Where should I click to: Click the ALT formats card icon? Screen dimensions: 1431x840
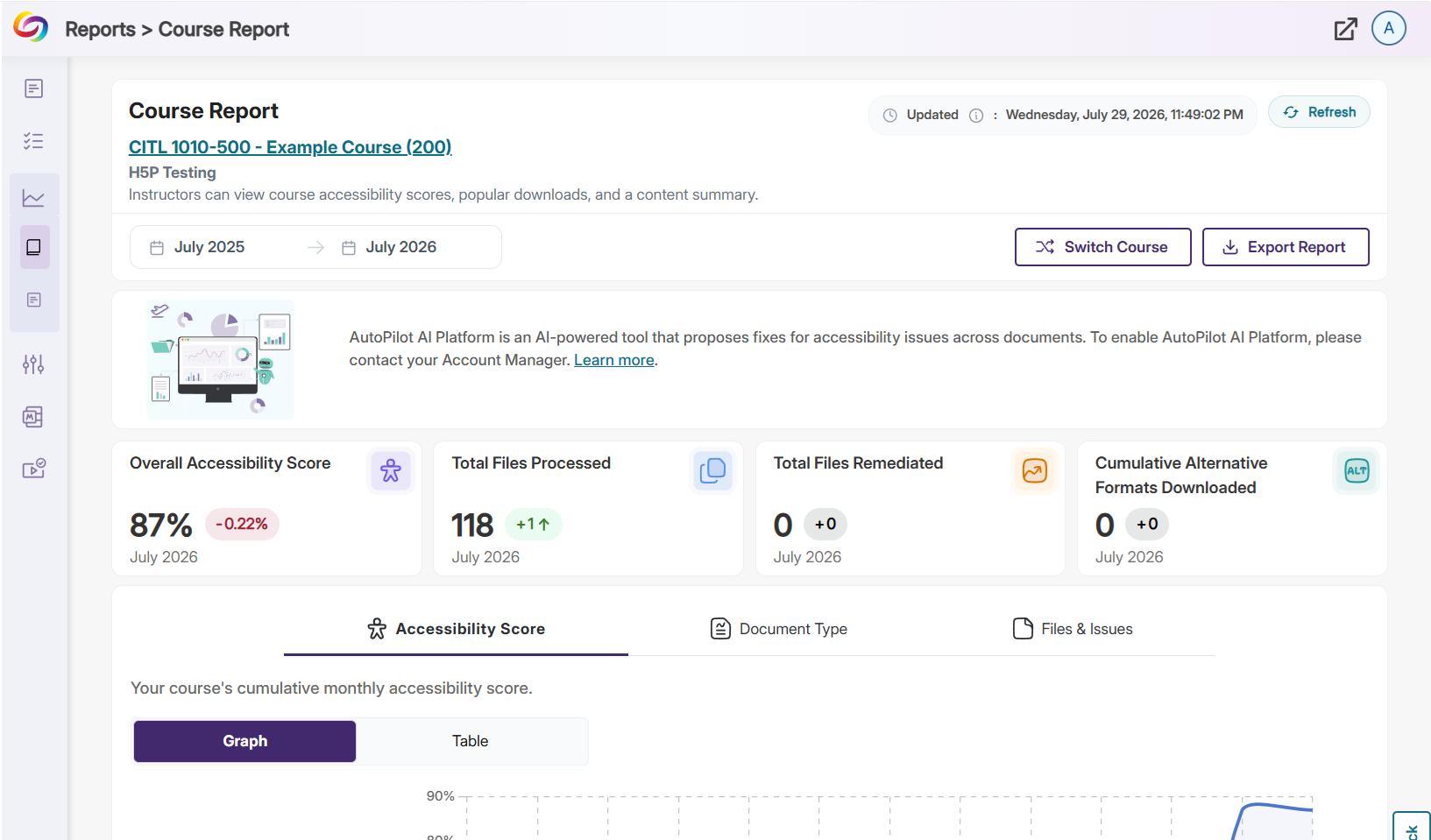pyautogui.click(x=1356, y=471)
